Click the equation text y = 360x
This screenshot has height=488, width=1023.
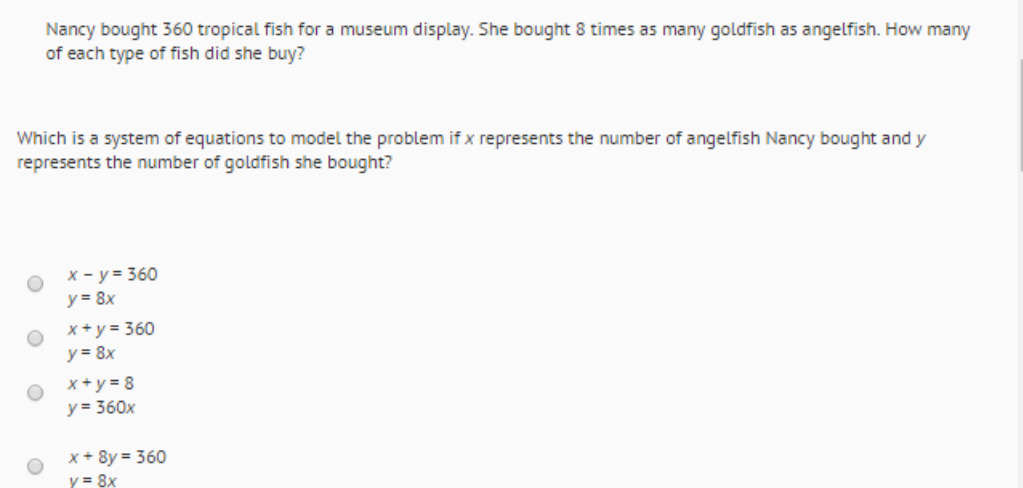click(101, 408)
